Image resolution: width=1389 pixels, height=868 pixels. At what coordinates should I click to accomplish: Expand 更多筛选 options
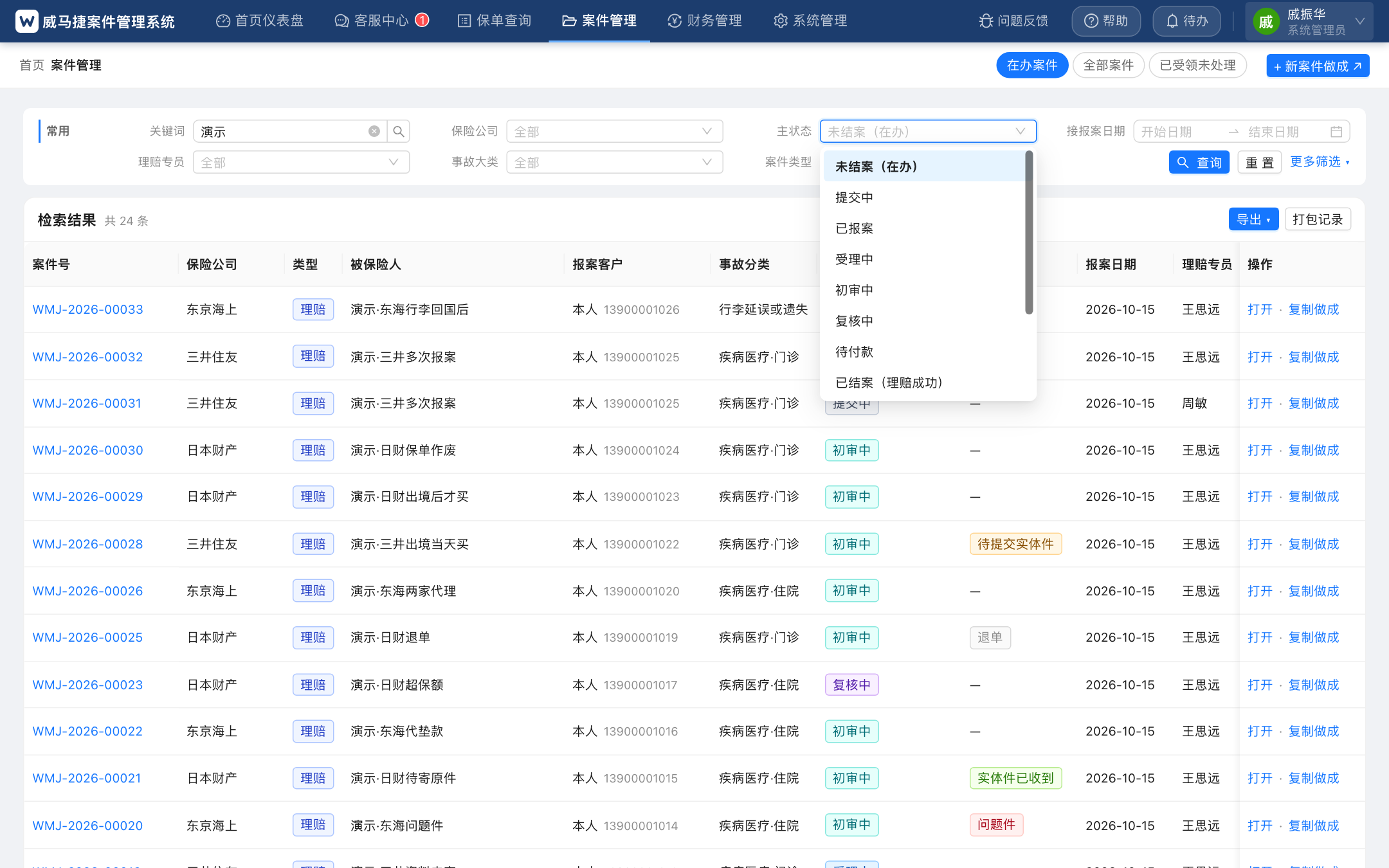coord(1320,161)
